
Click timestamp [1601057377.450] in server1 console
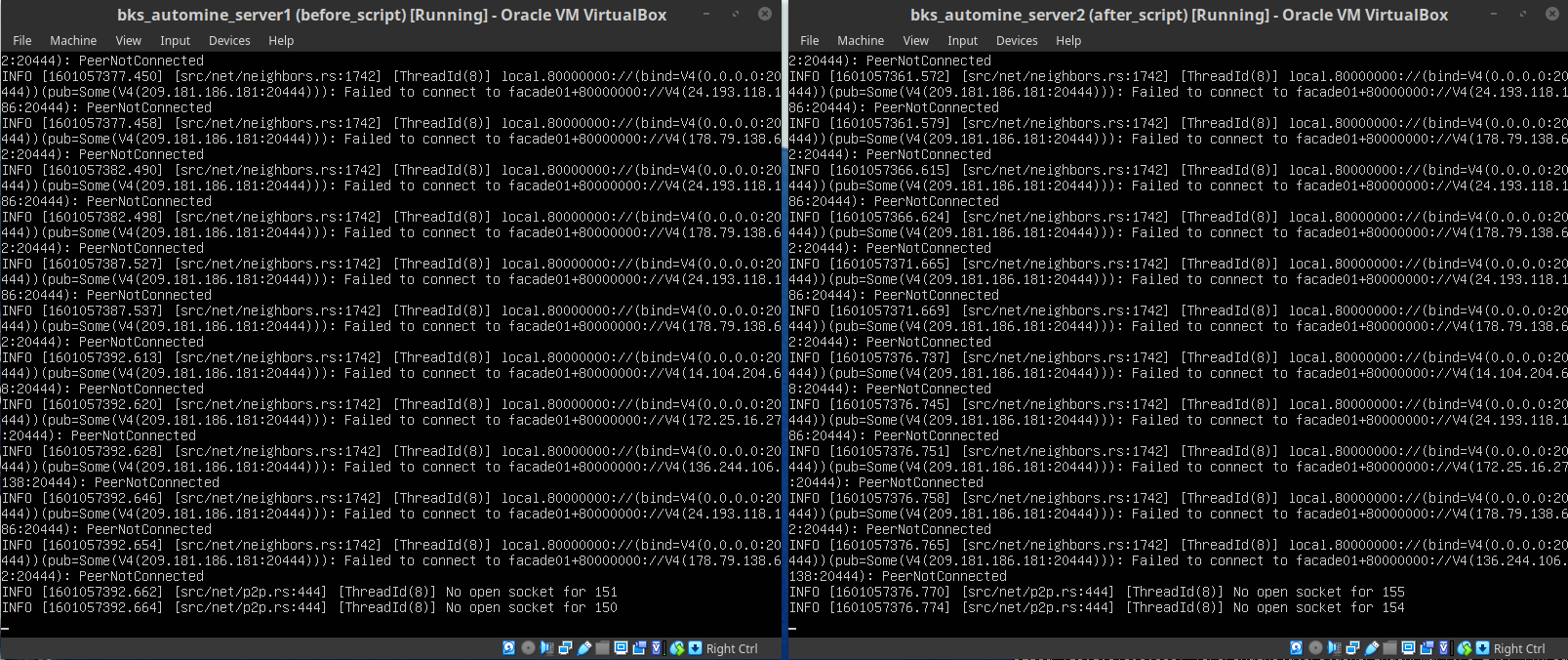click(102, 76)
